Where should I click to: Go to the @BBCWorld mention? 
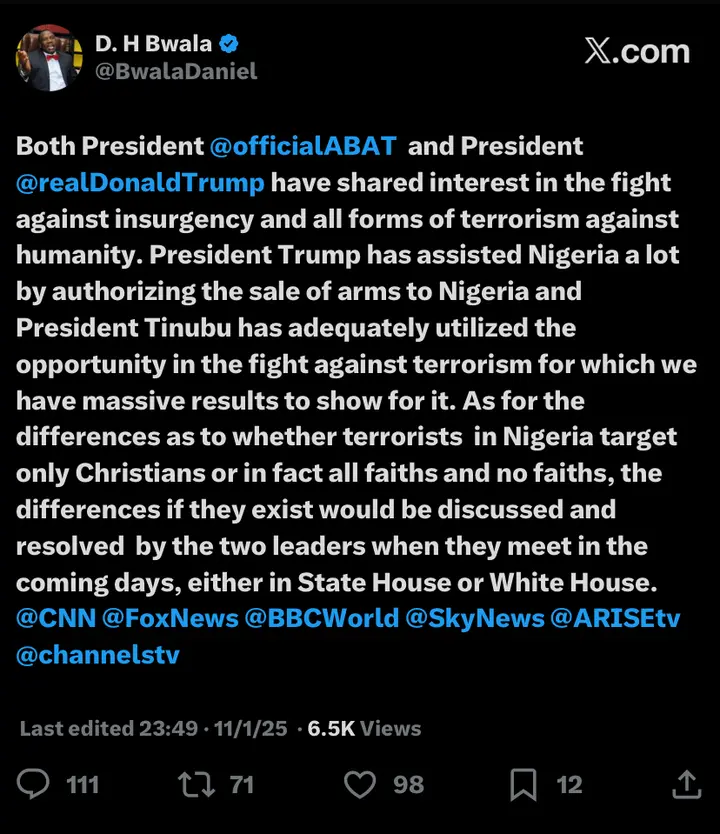pyautogui.click(x=322, y=618)
